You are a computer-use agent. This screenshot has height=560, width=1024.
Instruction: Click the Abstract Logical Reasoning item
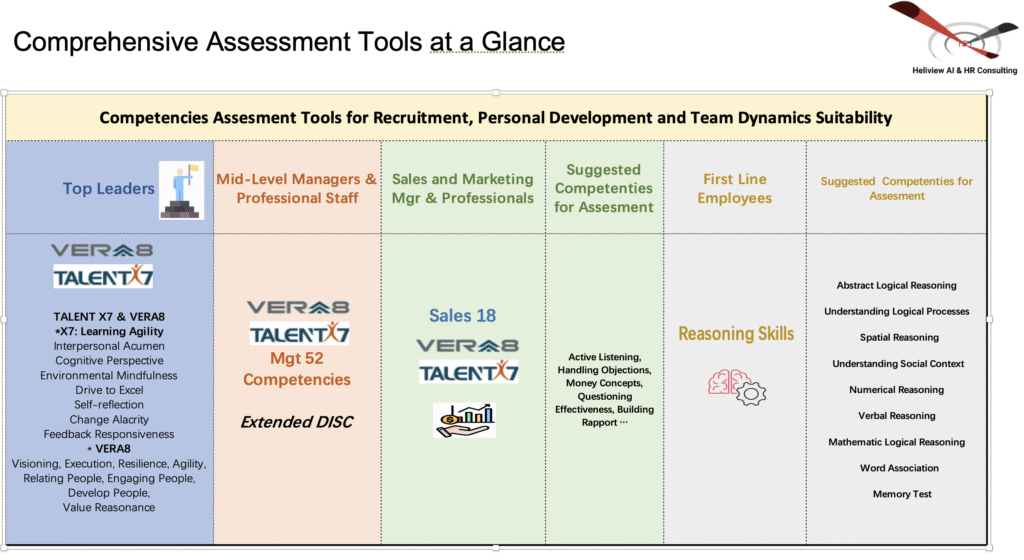click(896, 285)
